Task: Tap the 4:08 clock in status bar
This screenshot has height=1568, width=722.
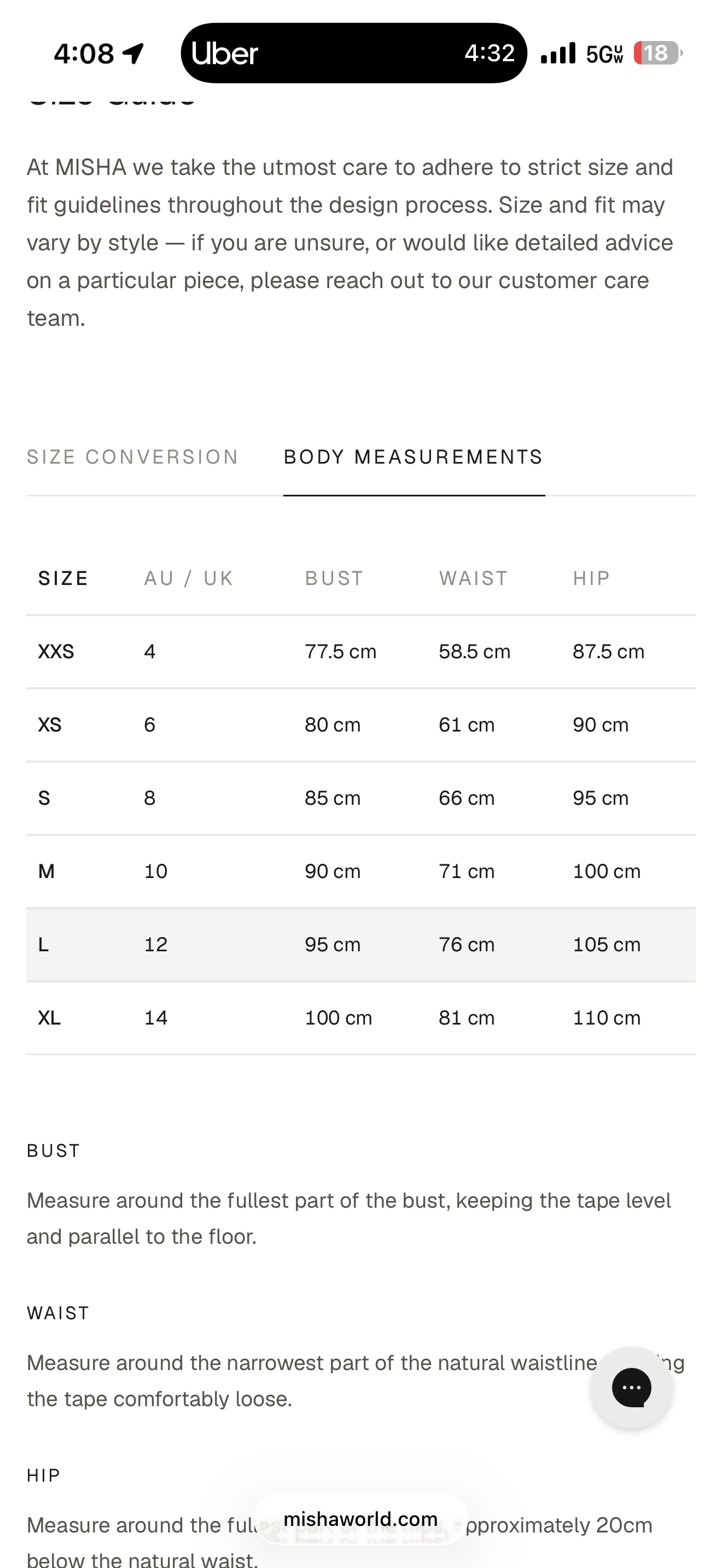Action: click(x=83, y=54)
